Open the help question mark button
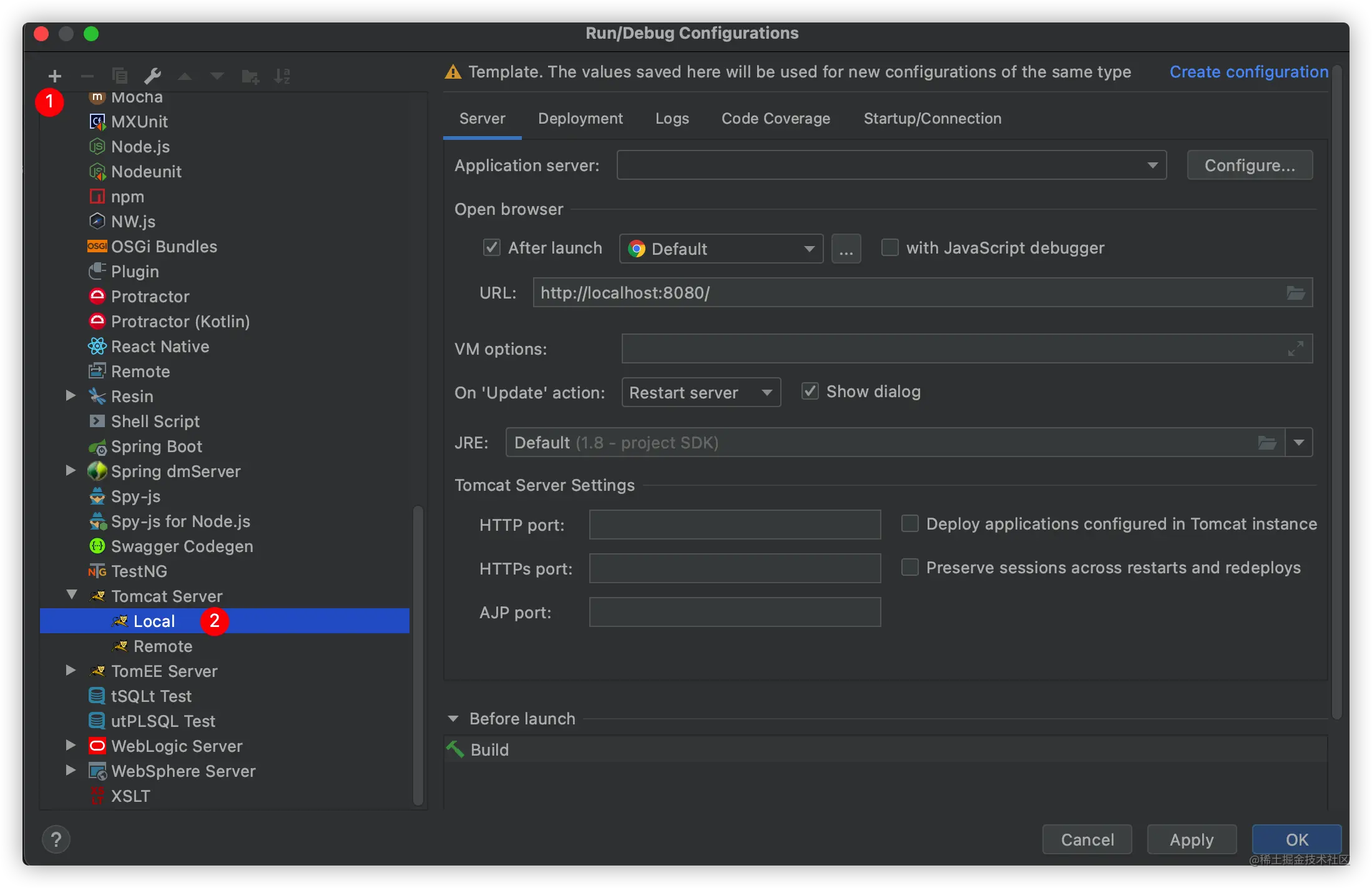 [x=56, y=840]
